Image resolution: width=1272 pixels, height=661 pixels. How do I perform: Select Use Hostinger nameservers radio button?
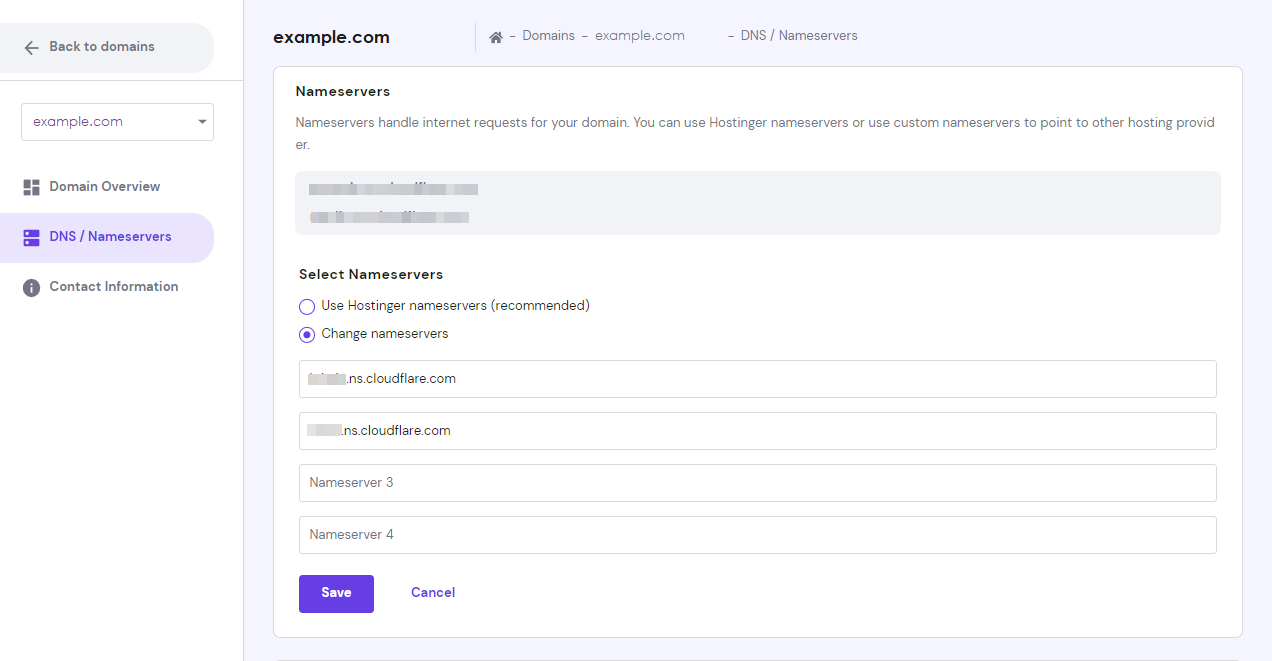click(307, 306)
